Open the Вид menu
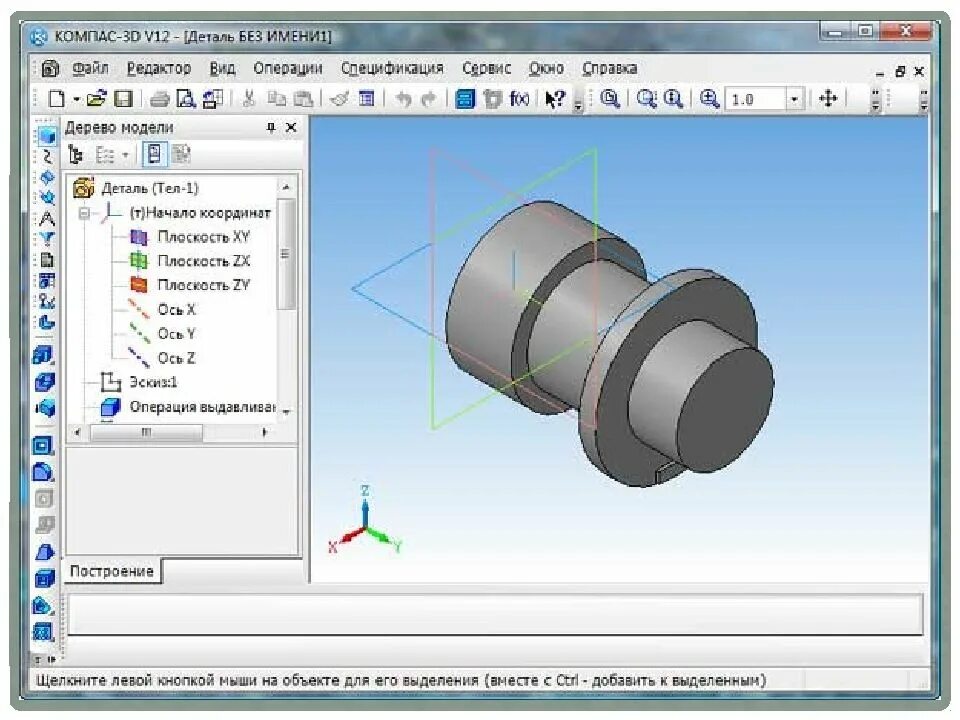This screenshot has height=720, width=960. 222,68
